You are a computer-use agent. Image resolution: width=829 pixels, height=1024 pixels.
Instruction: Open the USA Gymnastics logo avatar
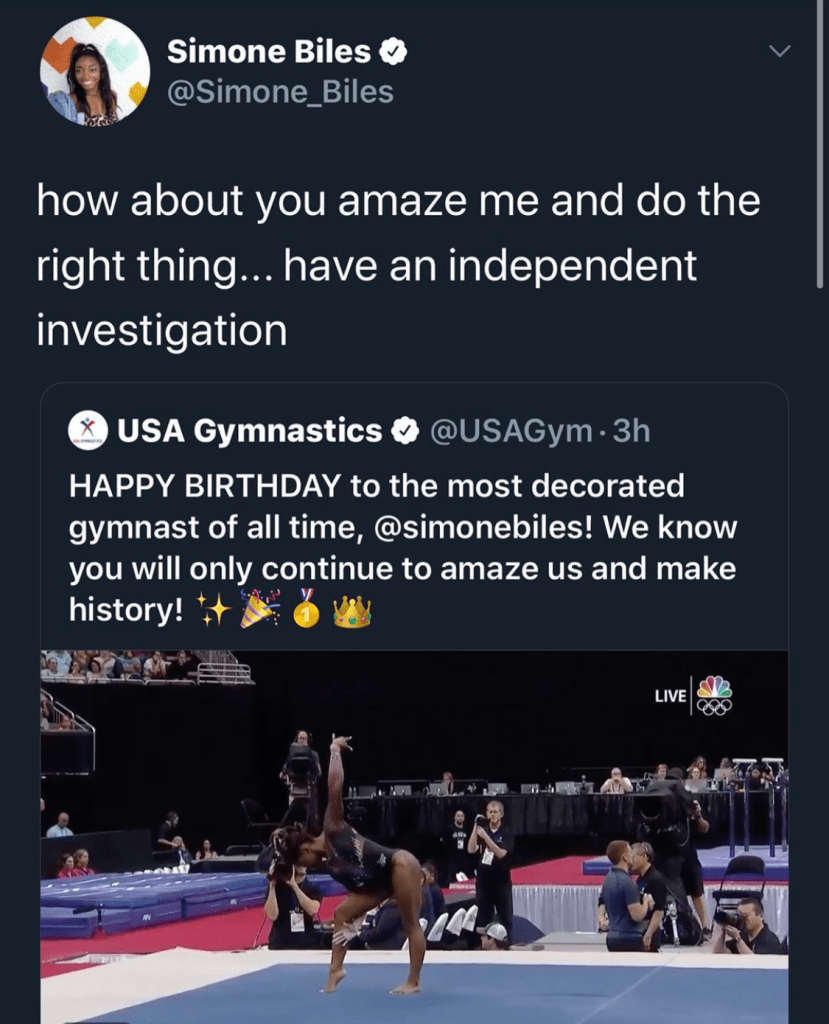coord(88,431)
